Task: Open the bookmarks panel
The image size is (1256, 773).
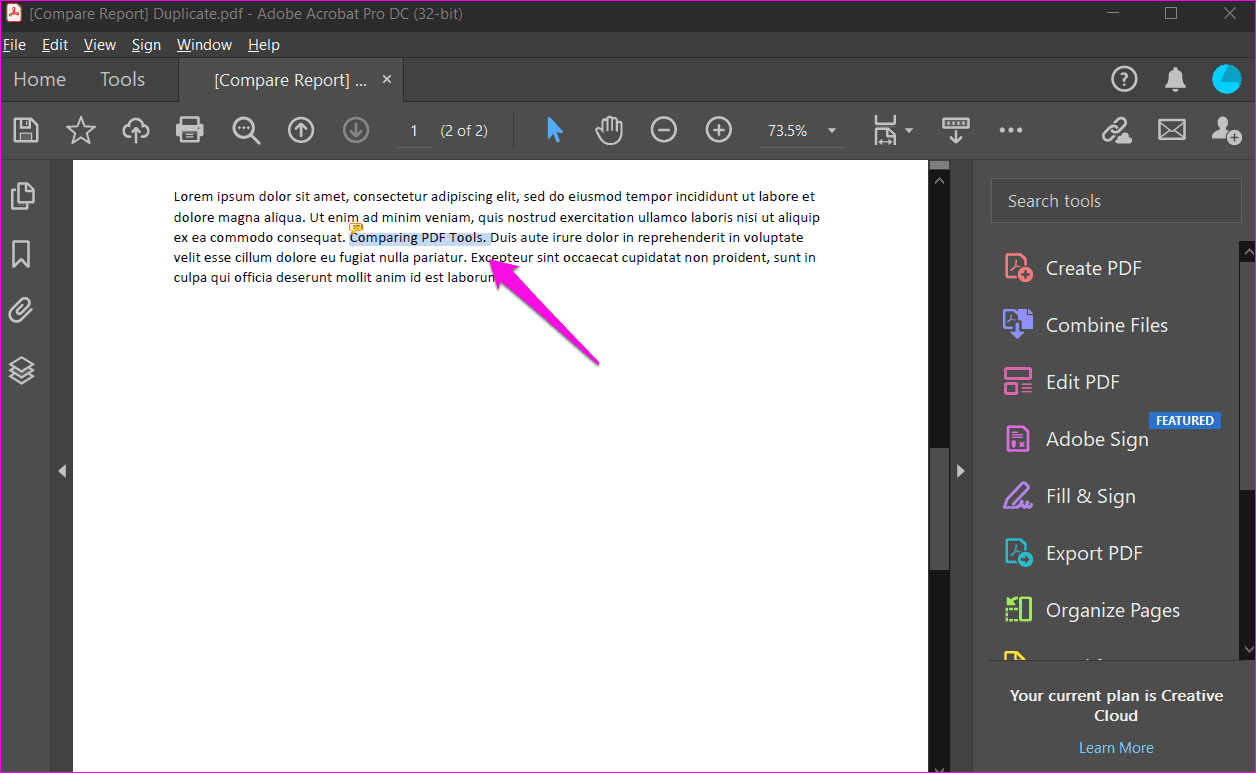Action: [22, 254]
